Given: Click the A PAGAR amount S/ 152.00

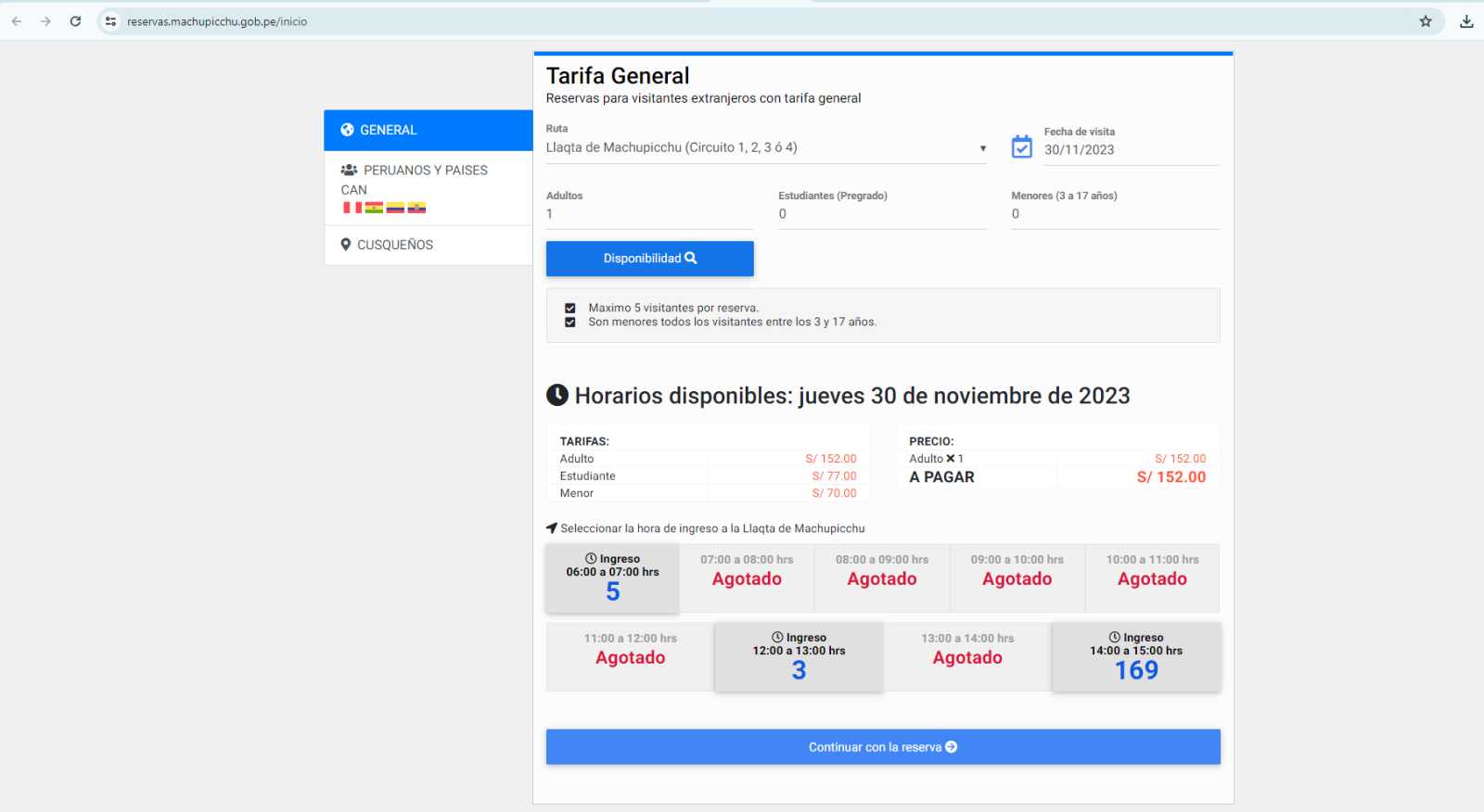Looking at the screenshot, I should pyautogui.click(x=1171, y=477).
